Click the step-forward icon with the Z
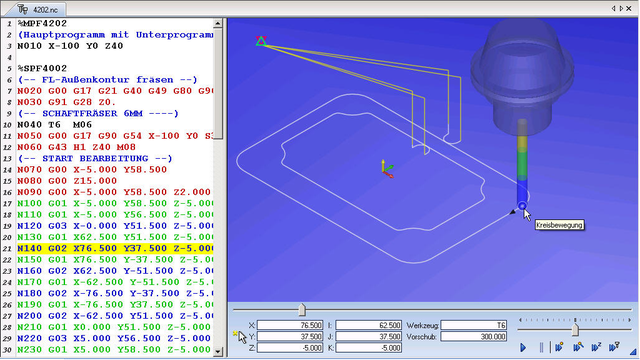640x360 pixels. coord(596,347)
